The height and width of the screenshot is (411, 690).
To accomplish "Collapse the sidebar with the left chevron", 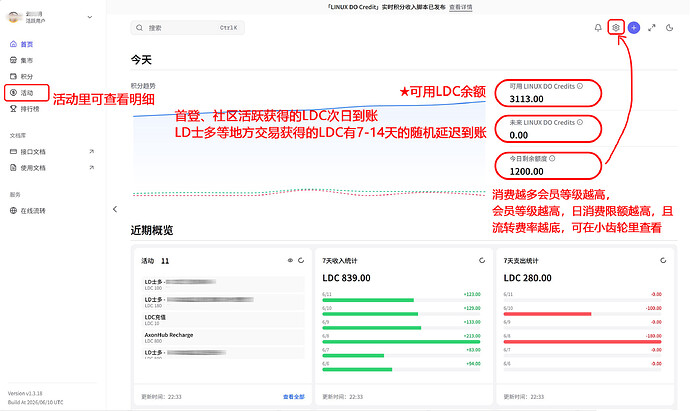I will (x=115, y=209).
